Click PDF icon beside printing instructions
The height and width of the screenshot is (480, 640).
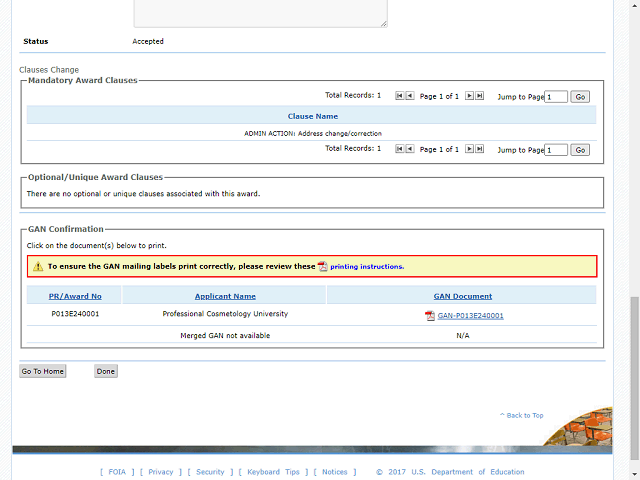(x=322, y=267)
